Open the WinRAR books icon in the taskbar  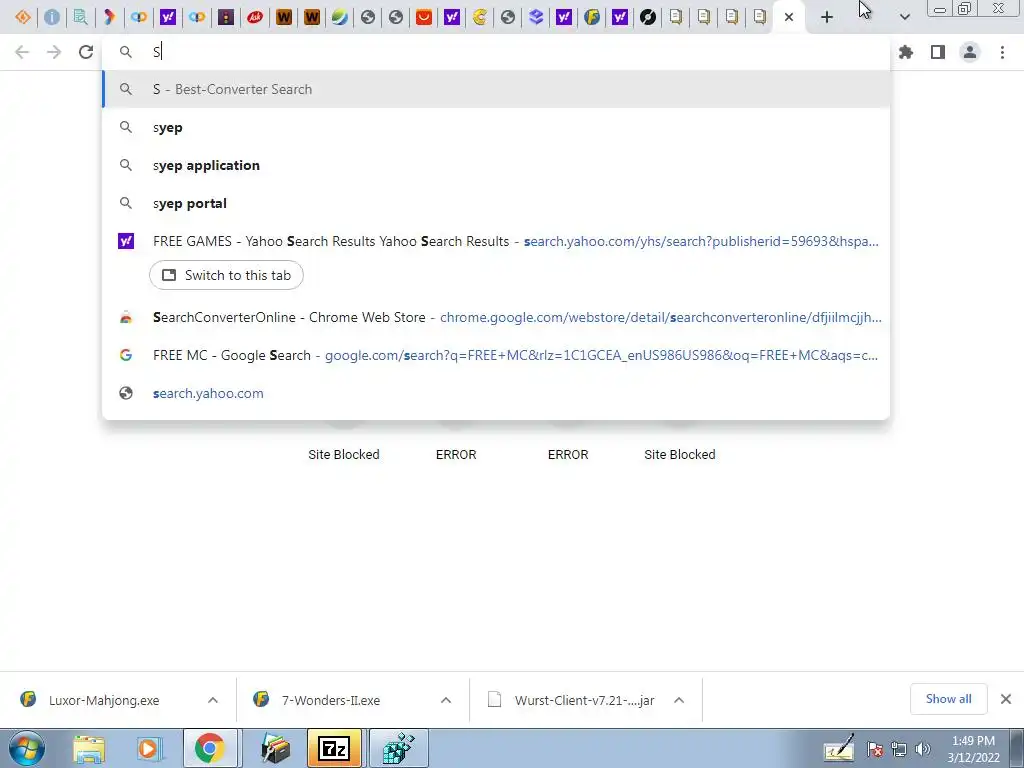point(276,748)
